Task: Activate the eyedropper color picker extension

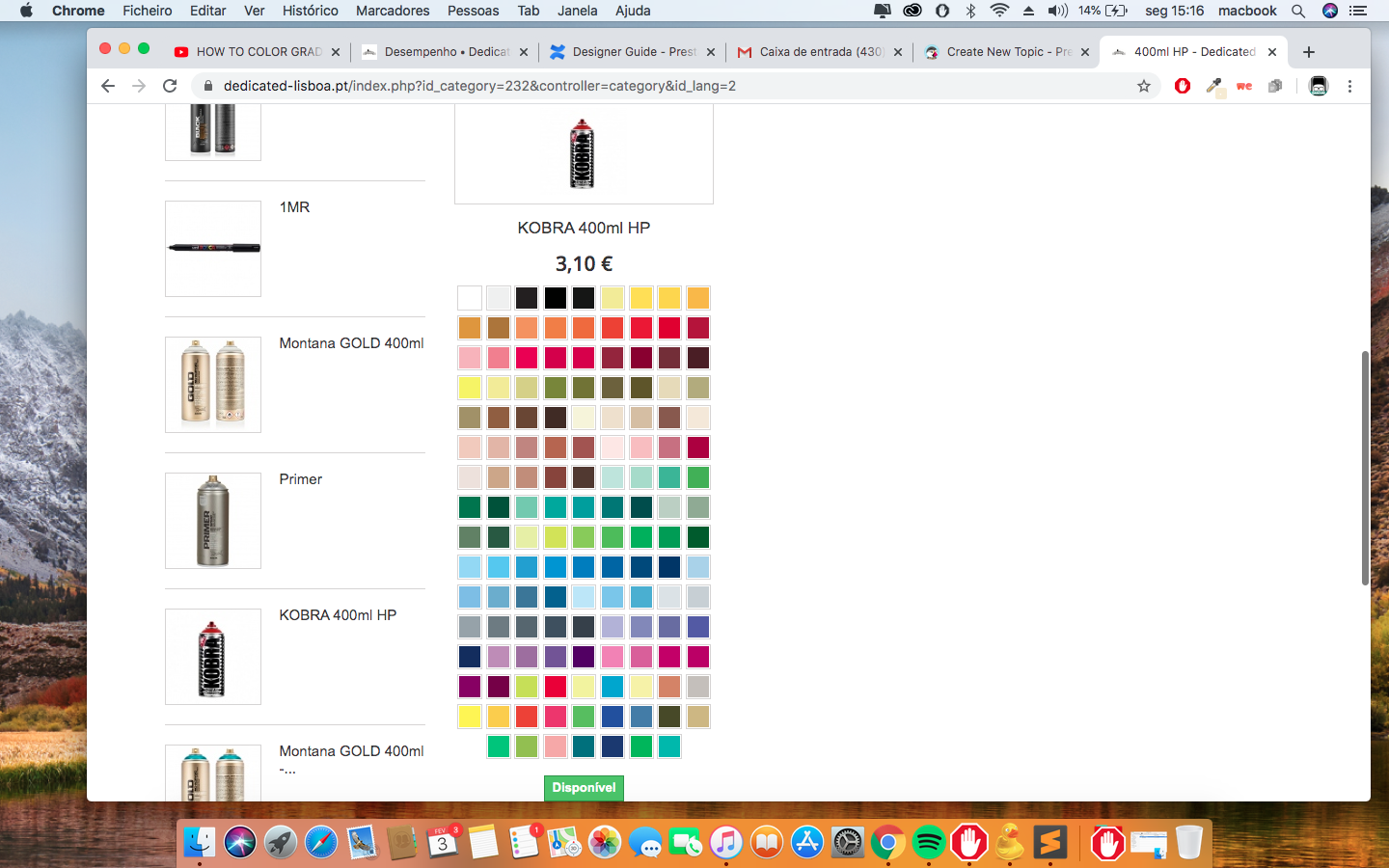Action: tap(1214, 86)
